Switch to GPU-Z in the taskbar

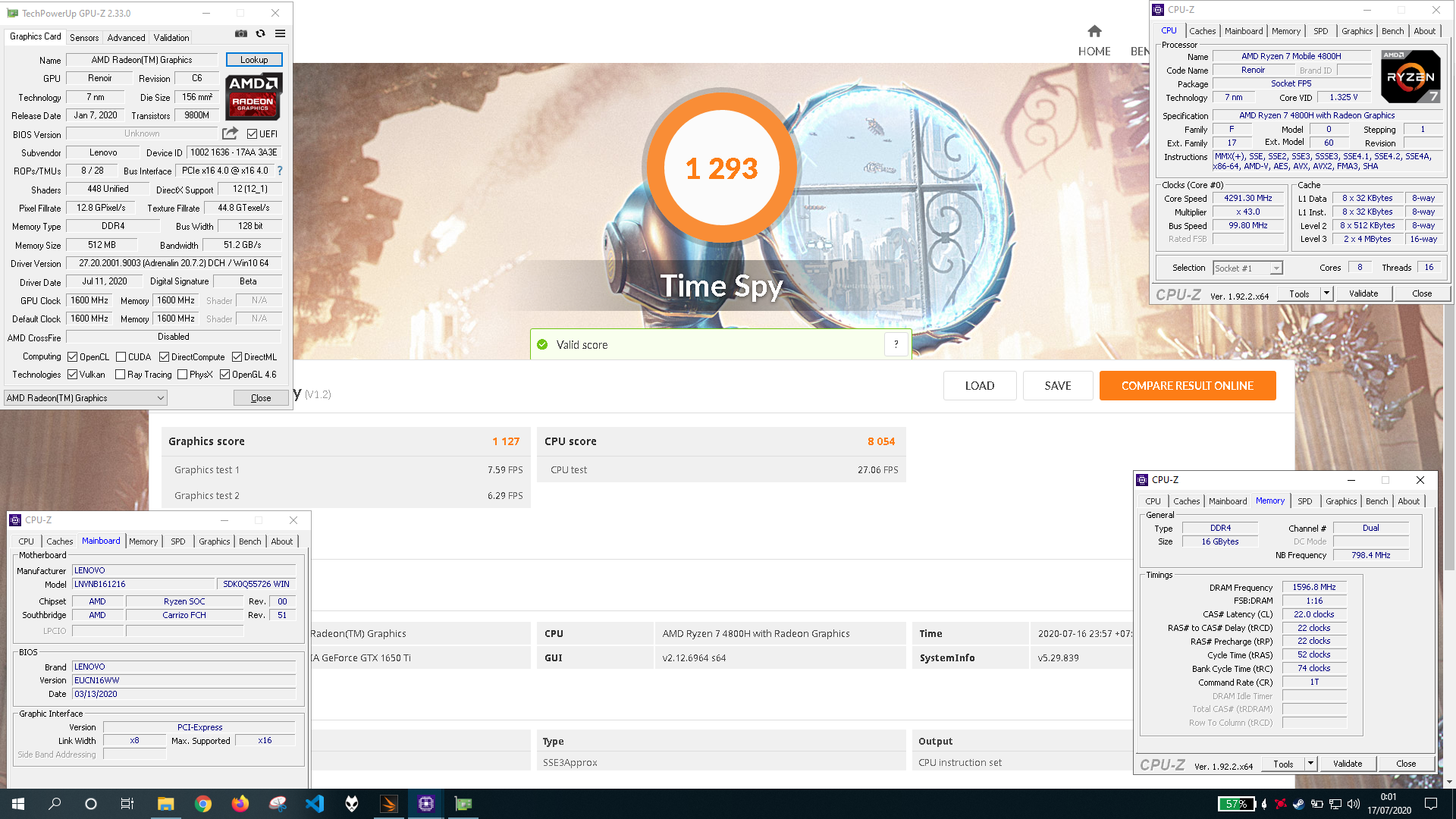point(463,804)
